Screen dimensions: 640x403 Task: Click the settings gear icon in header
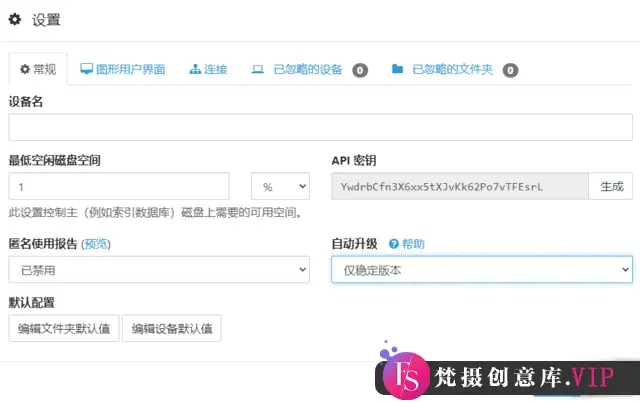(x=15, y=19)
